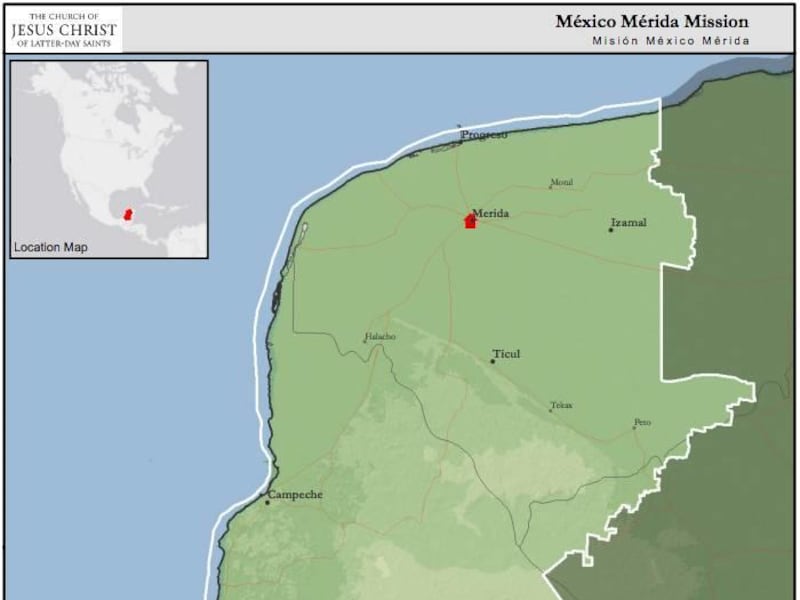The height and width of the screenshot is (600, 800).
Task: Click the 'Mérida' city name label
Action: tap(491, 214)
